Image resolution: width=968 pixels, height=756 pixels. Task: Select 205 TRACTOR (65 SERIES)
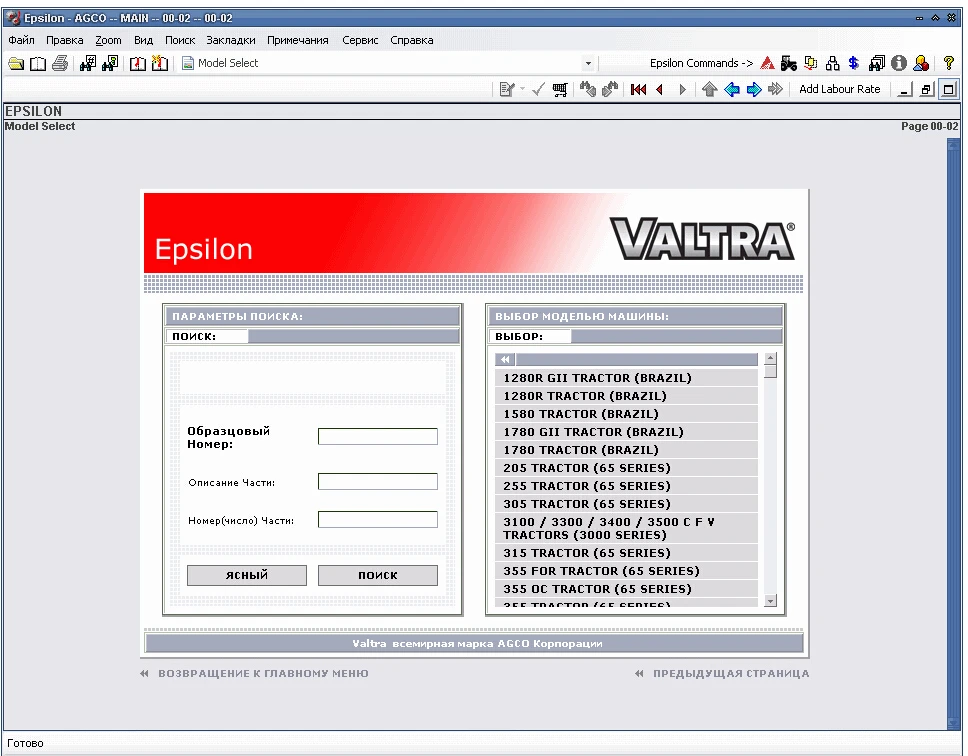tap(627, 468)
